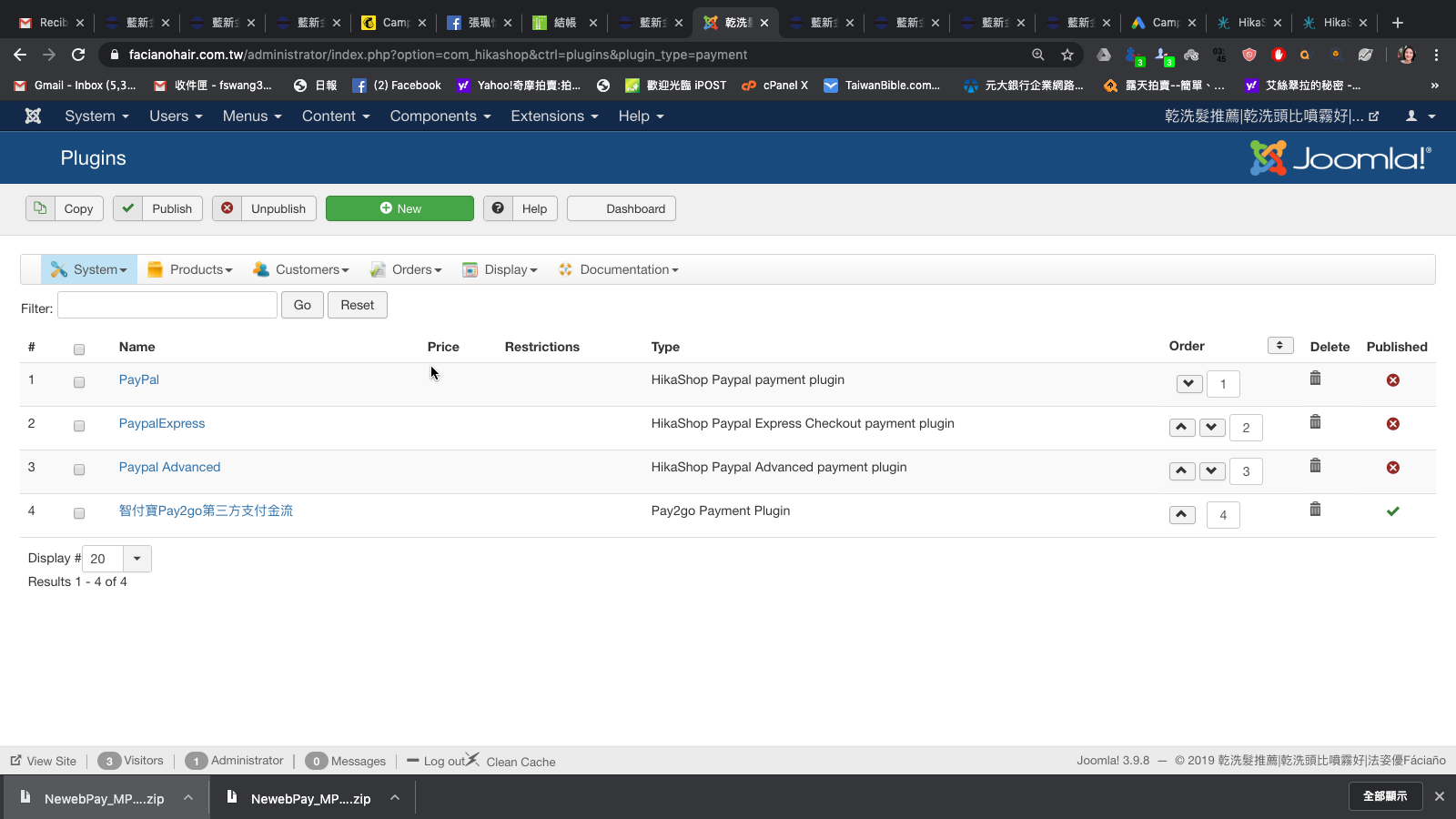This screenshot has width=1456, height=819.
Task: Open the user account dropdown in admin bar
Action: (x=1421, y=116)
